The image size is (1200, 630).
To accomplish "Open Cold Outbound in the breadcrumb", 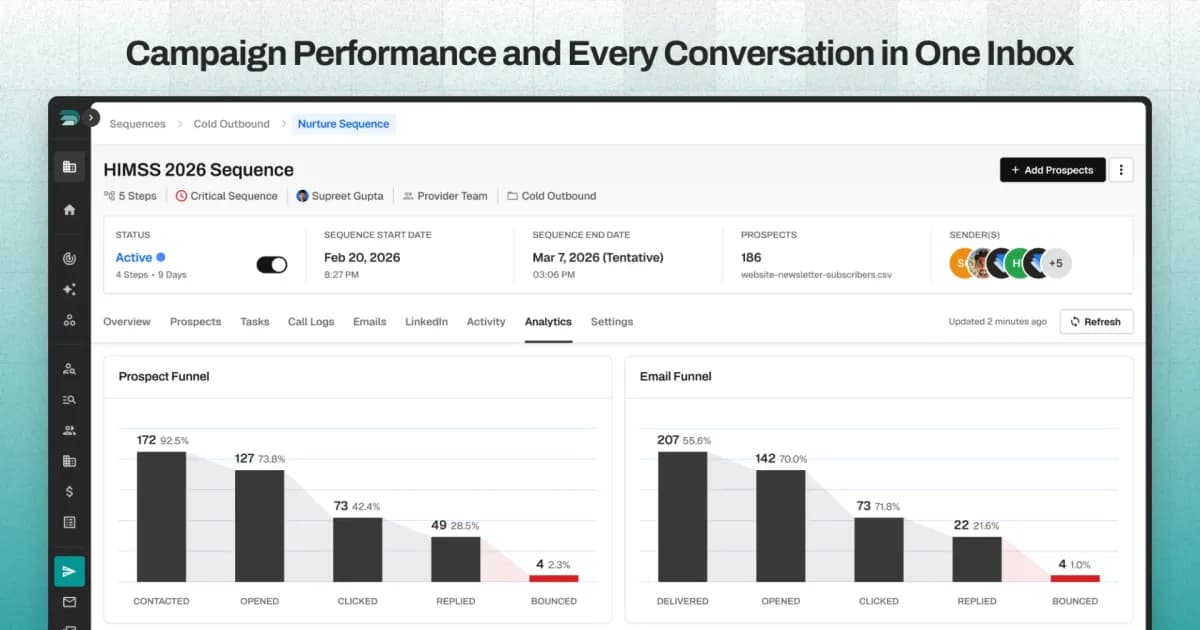I will pos(232,124).
